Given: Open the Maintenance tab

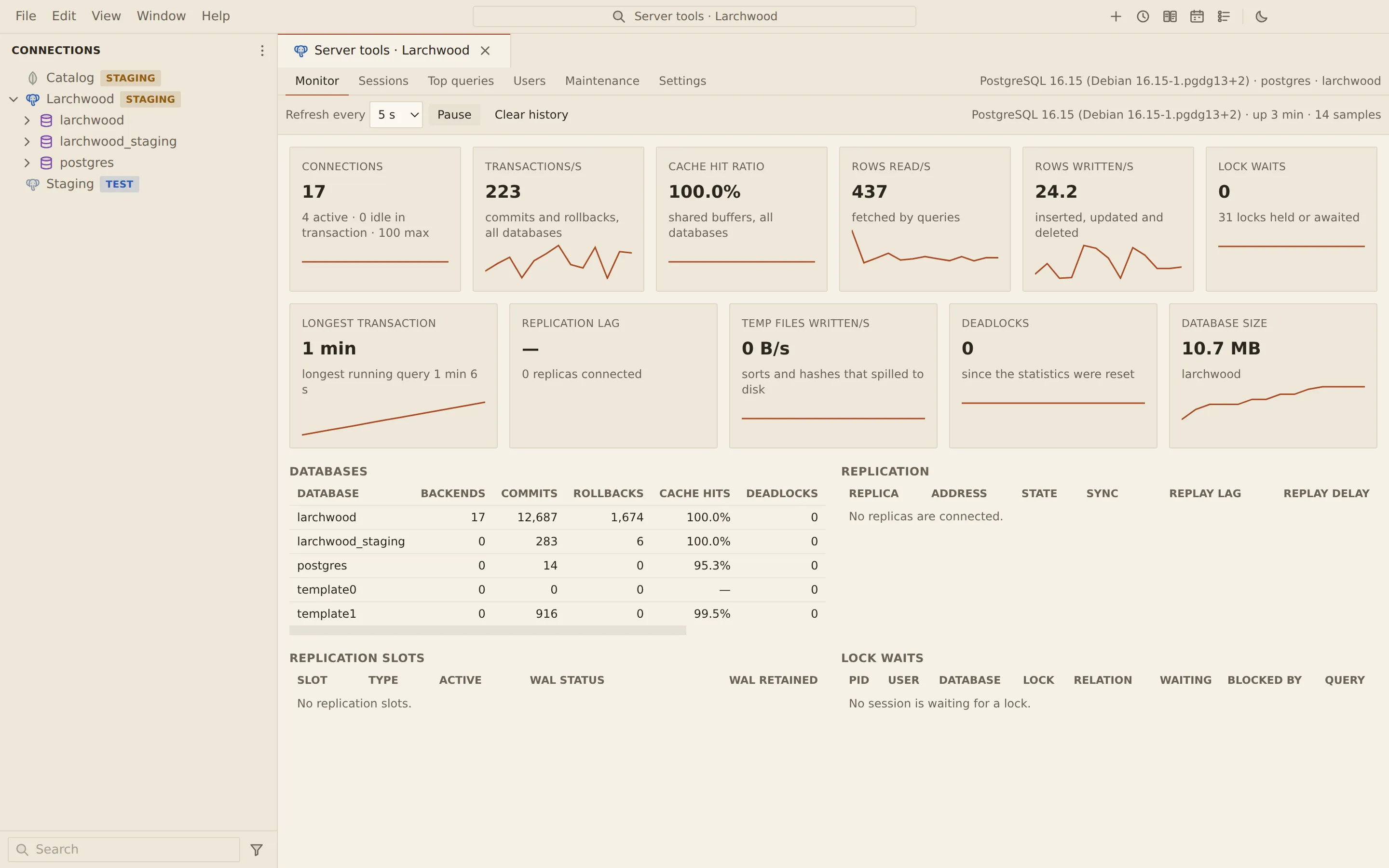Looking at the screenshot, I should pos(602,81).
